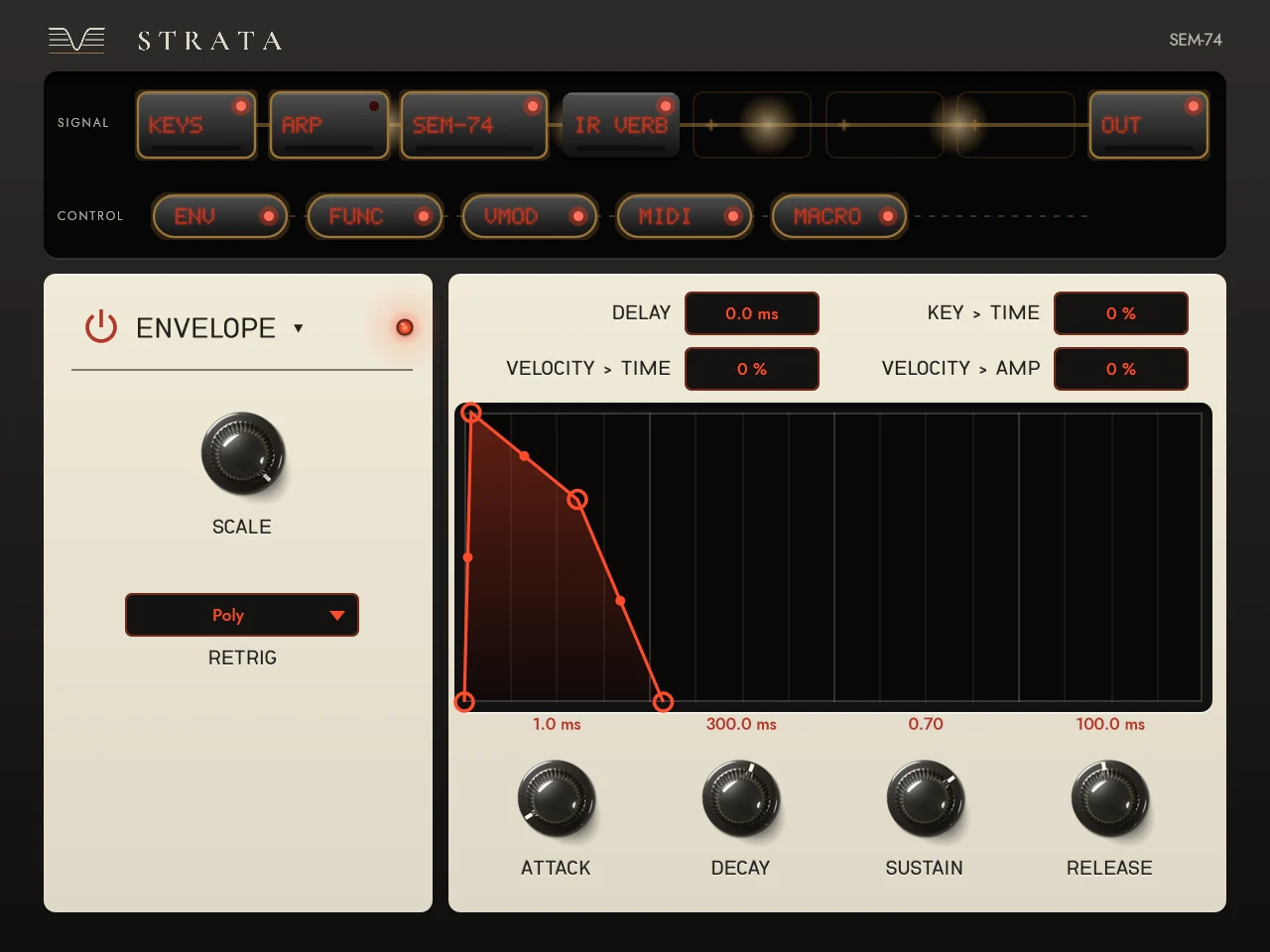Open the VMOD control module
The height and width of the screenshot is (952, 1270).
(530, 216)
